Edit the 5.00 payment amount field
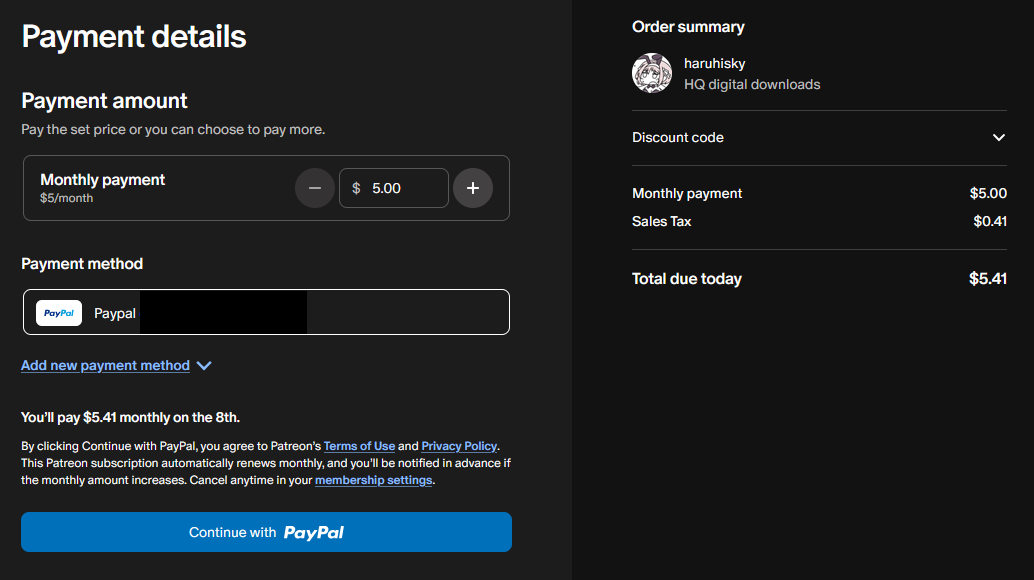This screenshot has width=1034, height=580. point(394,188)
